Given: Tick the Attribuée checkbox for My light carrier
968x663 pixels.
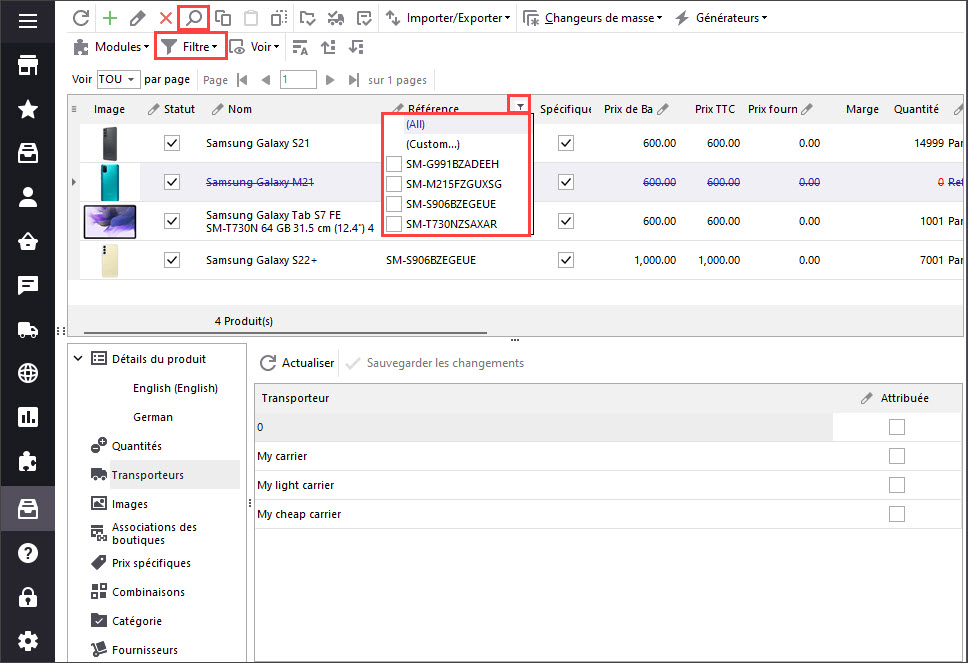Looking at the screenshot, I should 897,485.
